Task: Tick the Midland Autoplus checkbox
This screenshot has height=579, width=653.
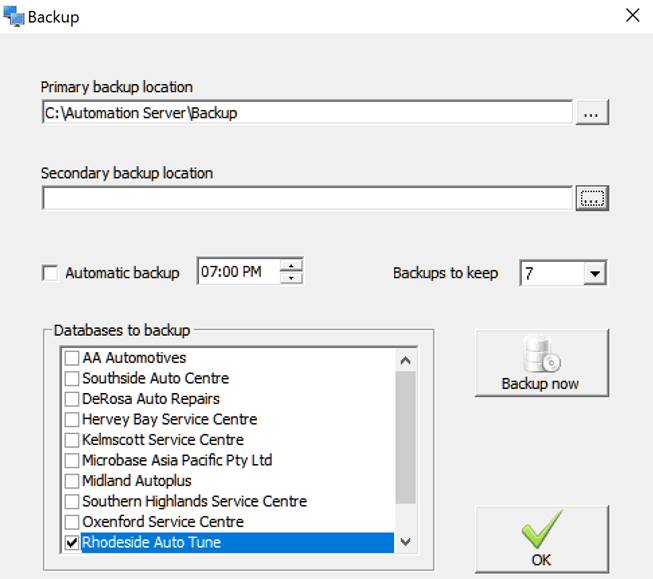Action: pyautogui.click(x=72, y=481)
